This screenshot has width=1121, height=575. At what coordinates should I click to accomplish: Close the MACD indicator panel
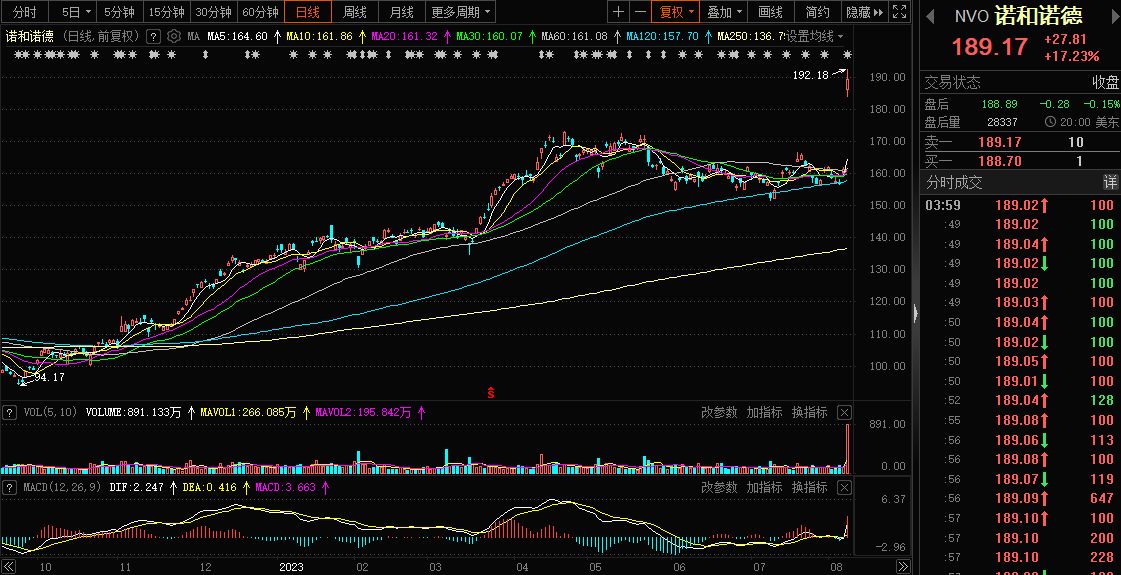click(x=844, y=487)
